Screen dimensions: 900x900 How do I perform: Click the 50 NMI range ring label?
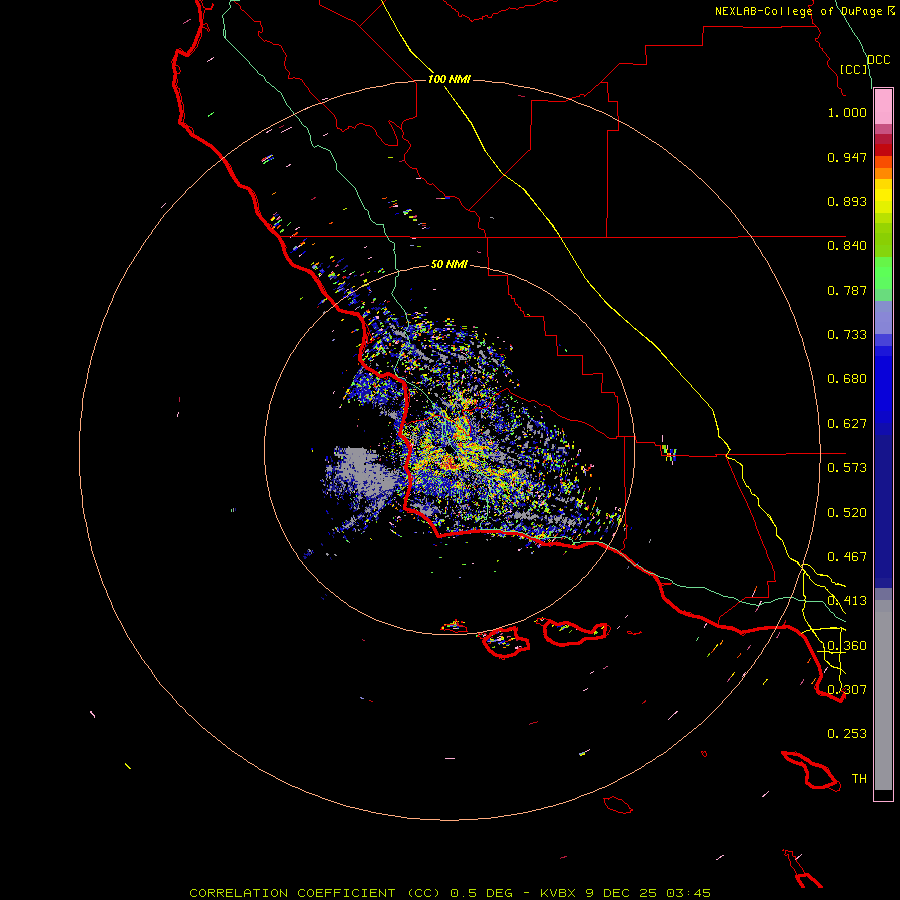click(449, 264)
